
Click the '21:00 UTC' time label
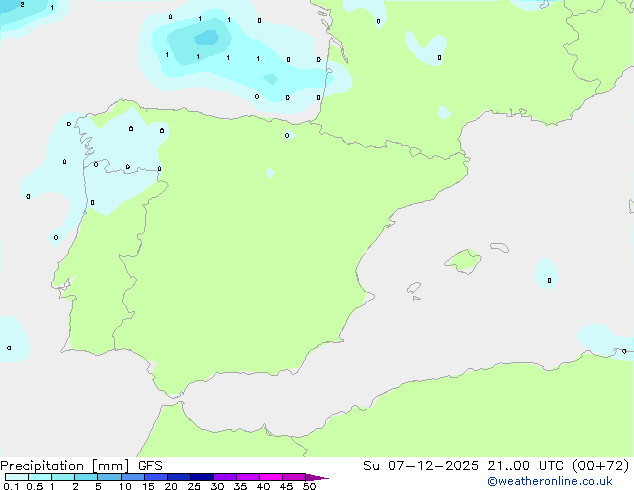click(526, 466)
